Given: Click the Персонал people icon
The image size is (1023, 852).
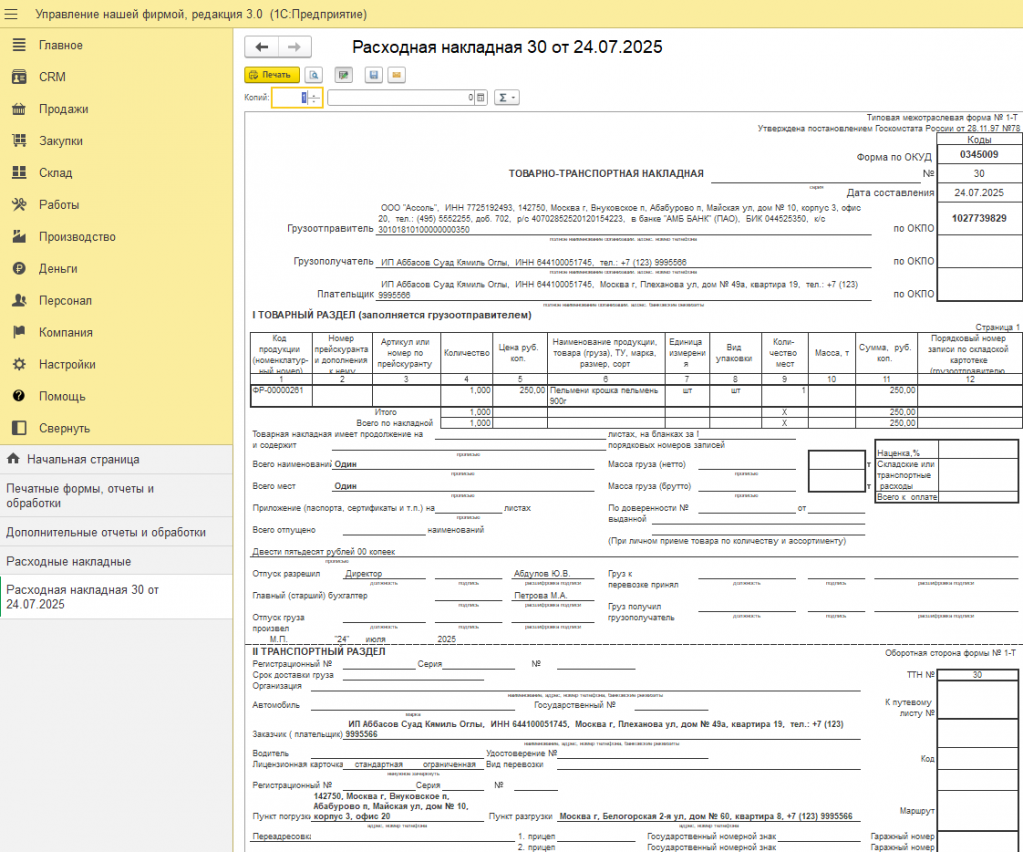Looking at the screenshot, I should click(19, 301).
